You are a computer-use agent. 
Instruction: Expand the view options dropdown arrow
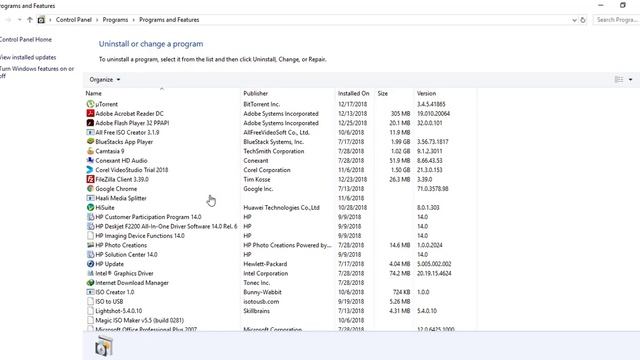point(631,80)
